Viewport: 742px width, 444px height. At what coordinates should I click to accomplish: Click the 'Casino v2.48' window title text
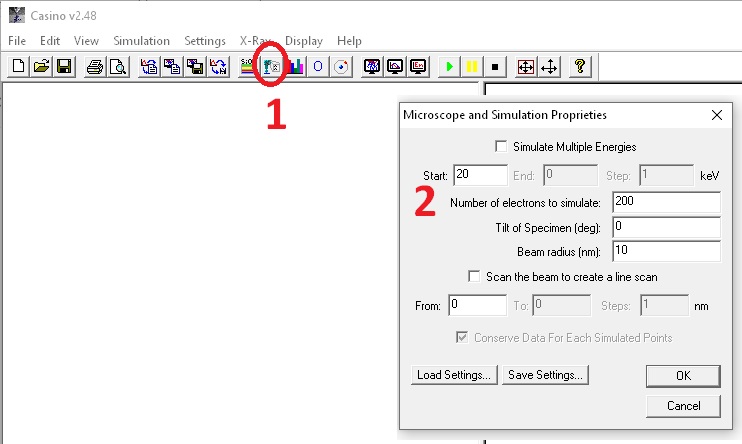[x=63, y=16]
